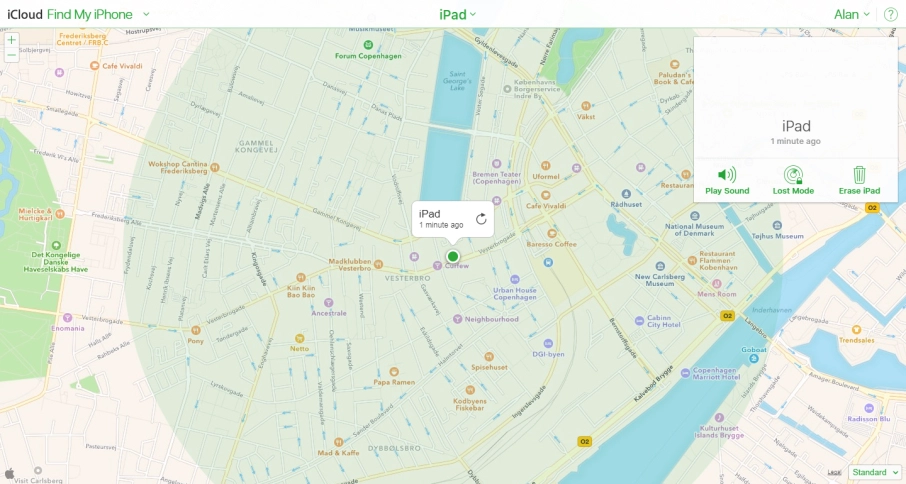Select Urban House Copenhagen hotel marker
The image size is (906, 484).
point(514,280)
